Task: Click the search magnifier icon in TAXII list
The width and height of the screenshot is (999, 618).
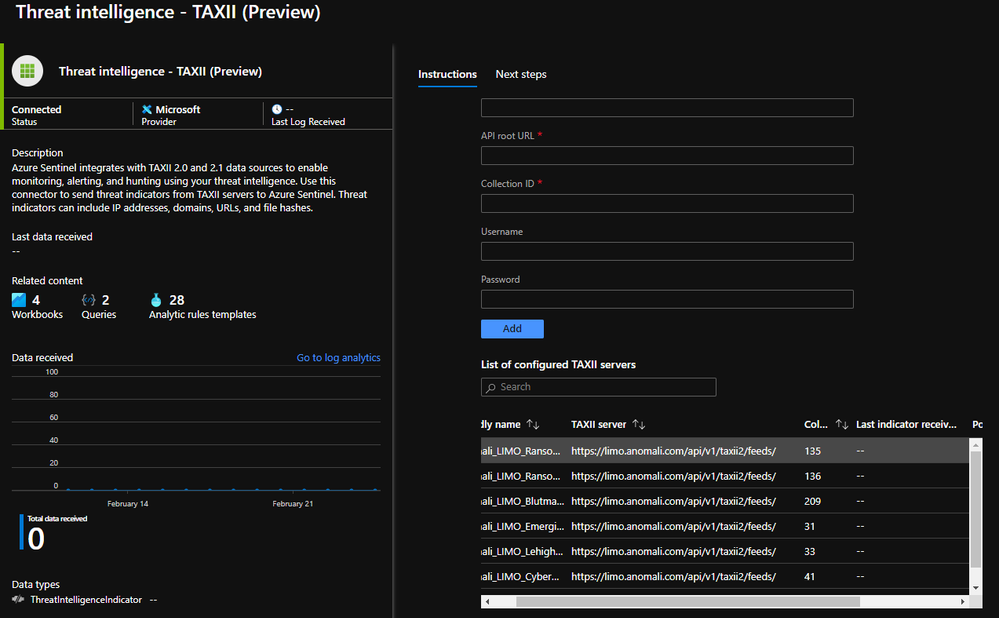Action: pyautogui.click(x=491, y=387)
